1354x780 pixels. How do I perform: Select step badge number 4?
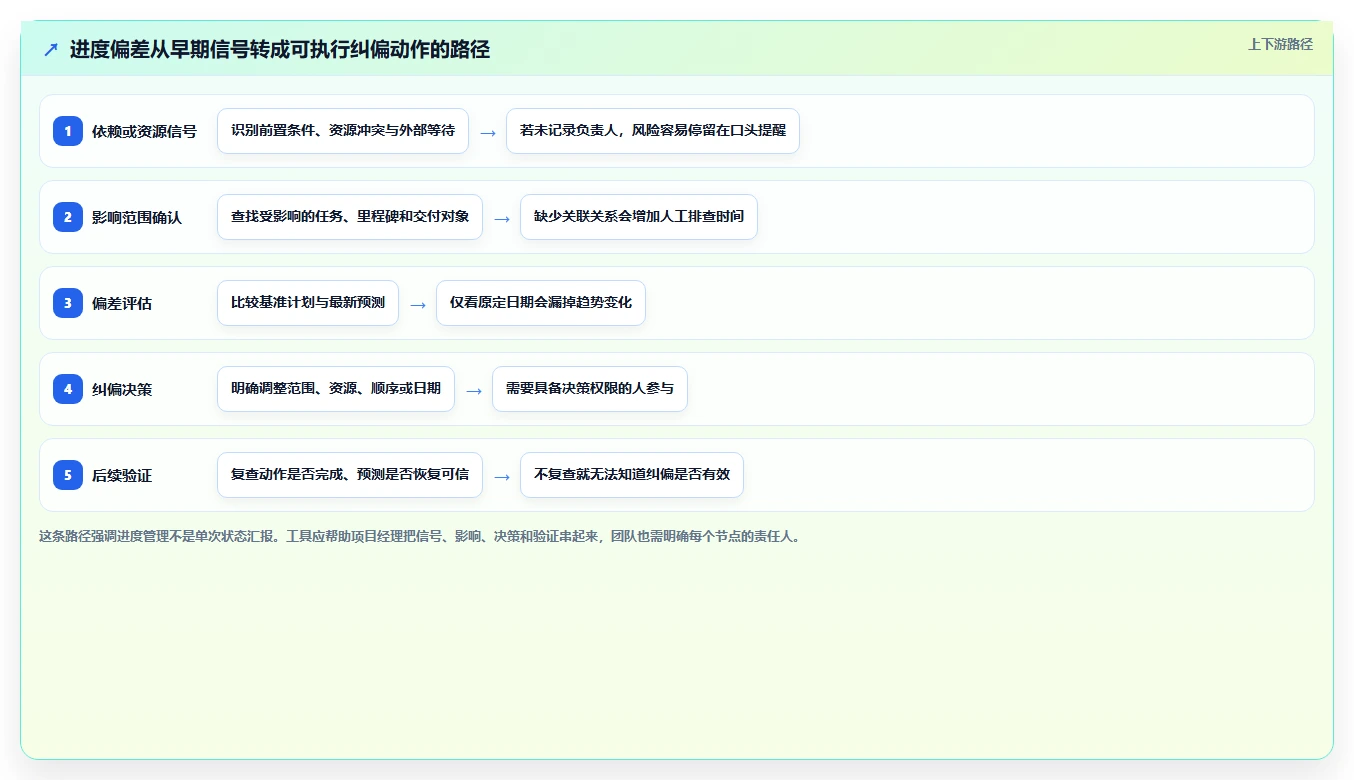[x=68, y=389]
